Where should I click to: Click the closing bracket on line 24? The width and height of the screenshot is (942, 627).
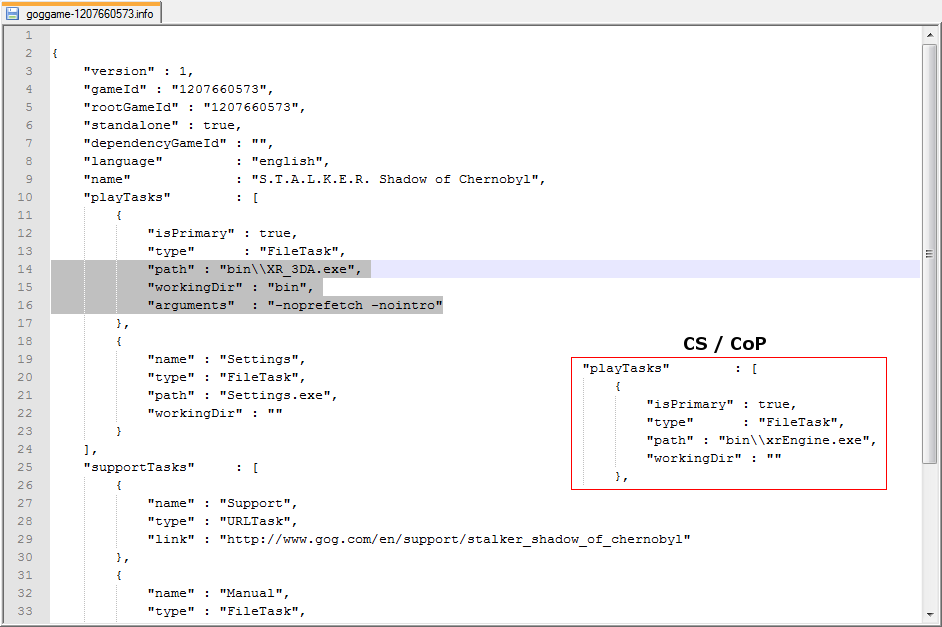click(87, 449)
